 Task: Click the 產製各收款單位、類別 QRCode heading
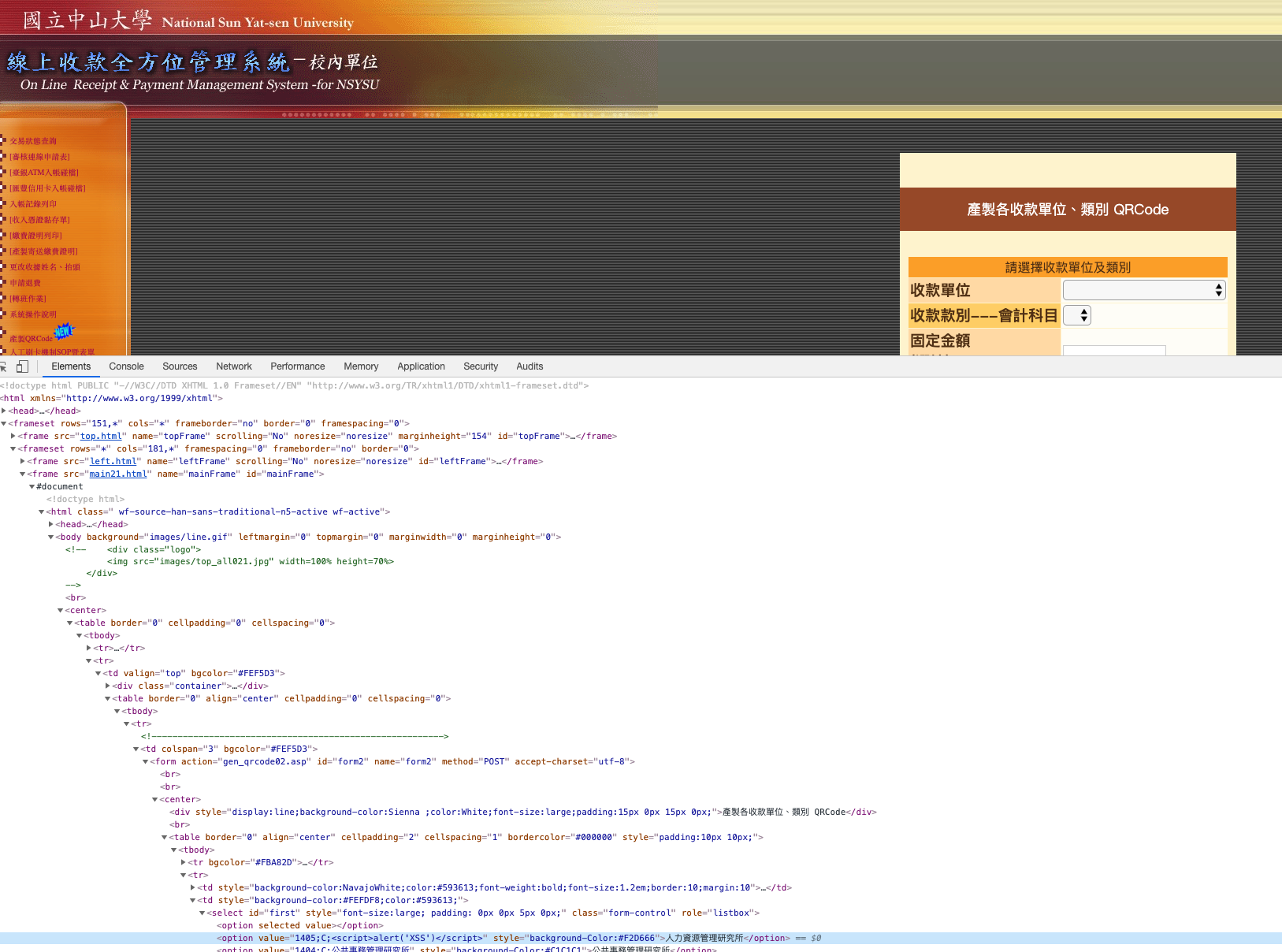[1068, 209]
